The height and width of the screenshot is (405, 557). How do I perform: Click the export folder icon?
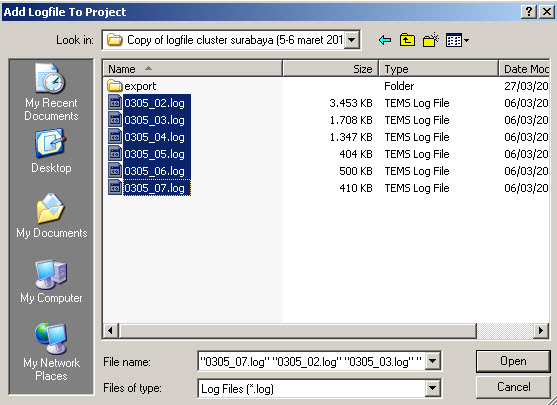point(114,86)
